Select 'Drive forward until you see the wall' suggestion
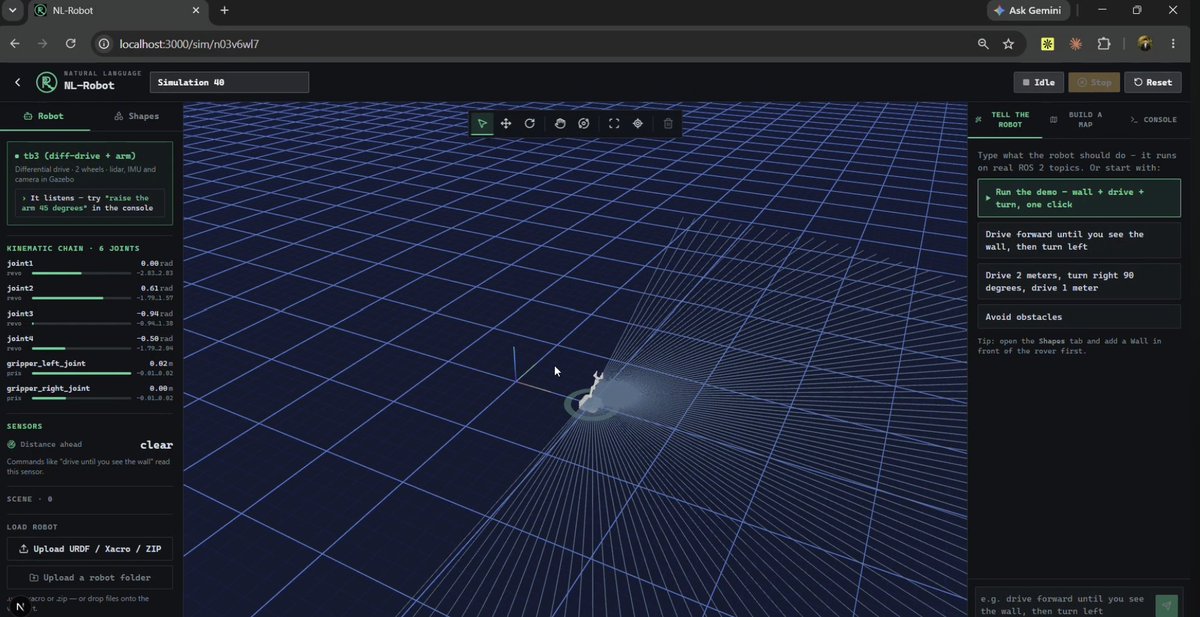Viewport: 1200px width, 617px height. [x=1078, y=240]
